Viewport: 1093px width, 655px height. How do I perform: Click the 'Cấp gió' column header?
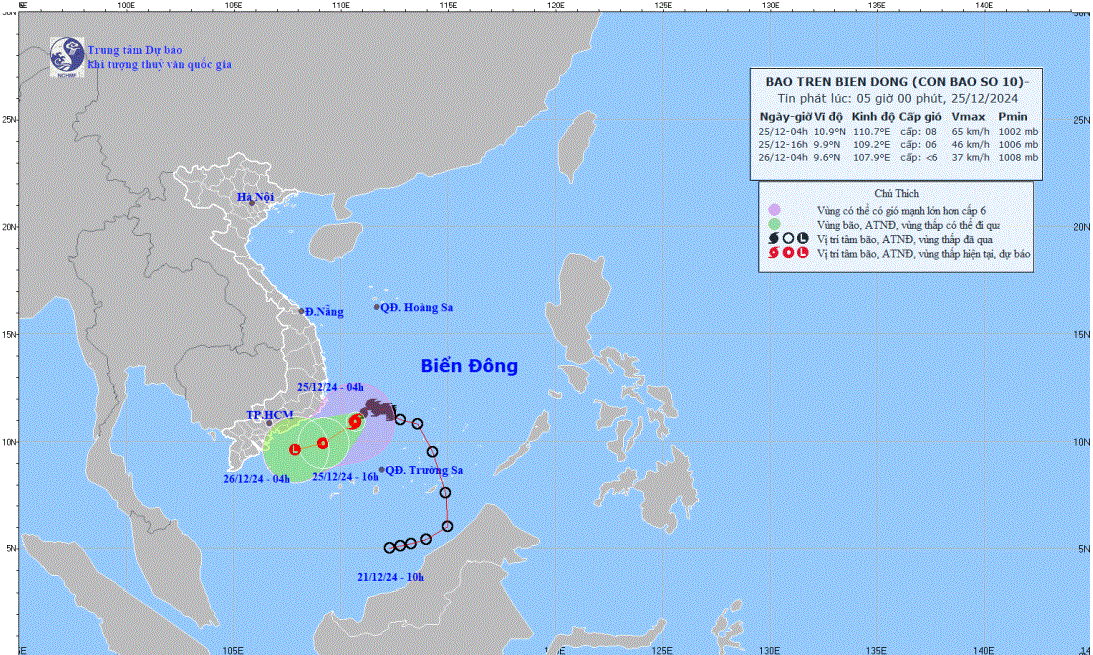[x=919, y=117]
